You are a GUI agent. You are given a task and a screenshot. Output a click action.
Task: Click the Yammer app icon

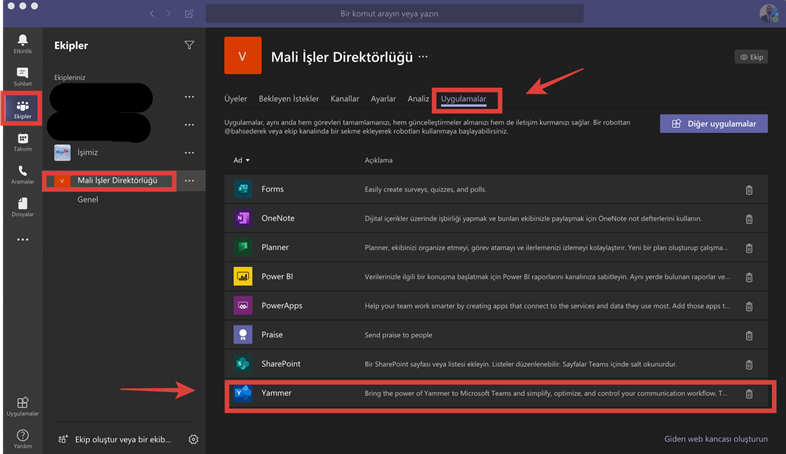tap(243, 393)
